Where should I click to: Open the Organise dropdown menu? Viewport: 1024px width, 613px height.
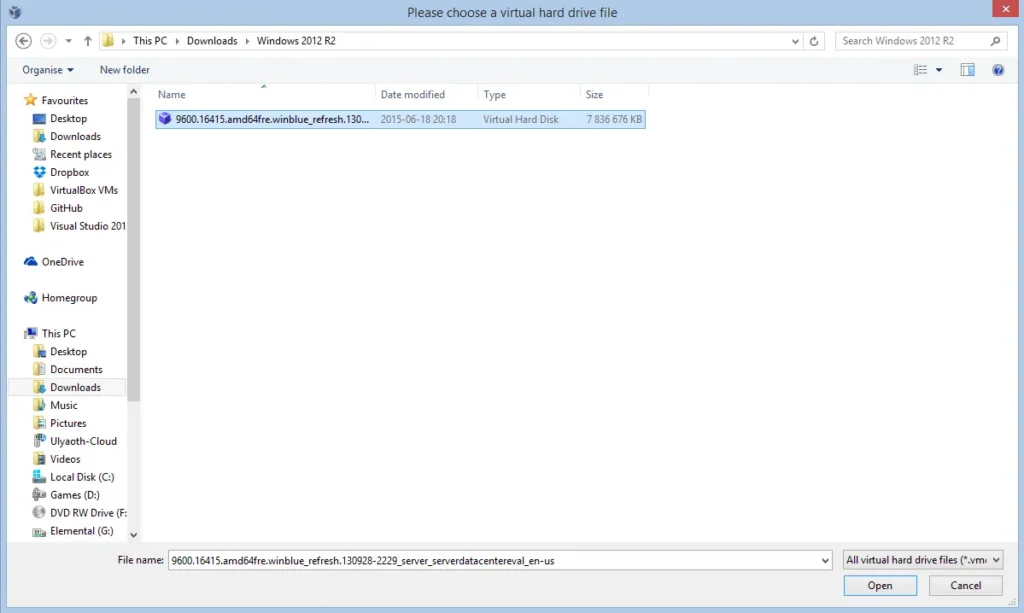[x=48, y=70]
